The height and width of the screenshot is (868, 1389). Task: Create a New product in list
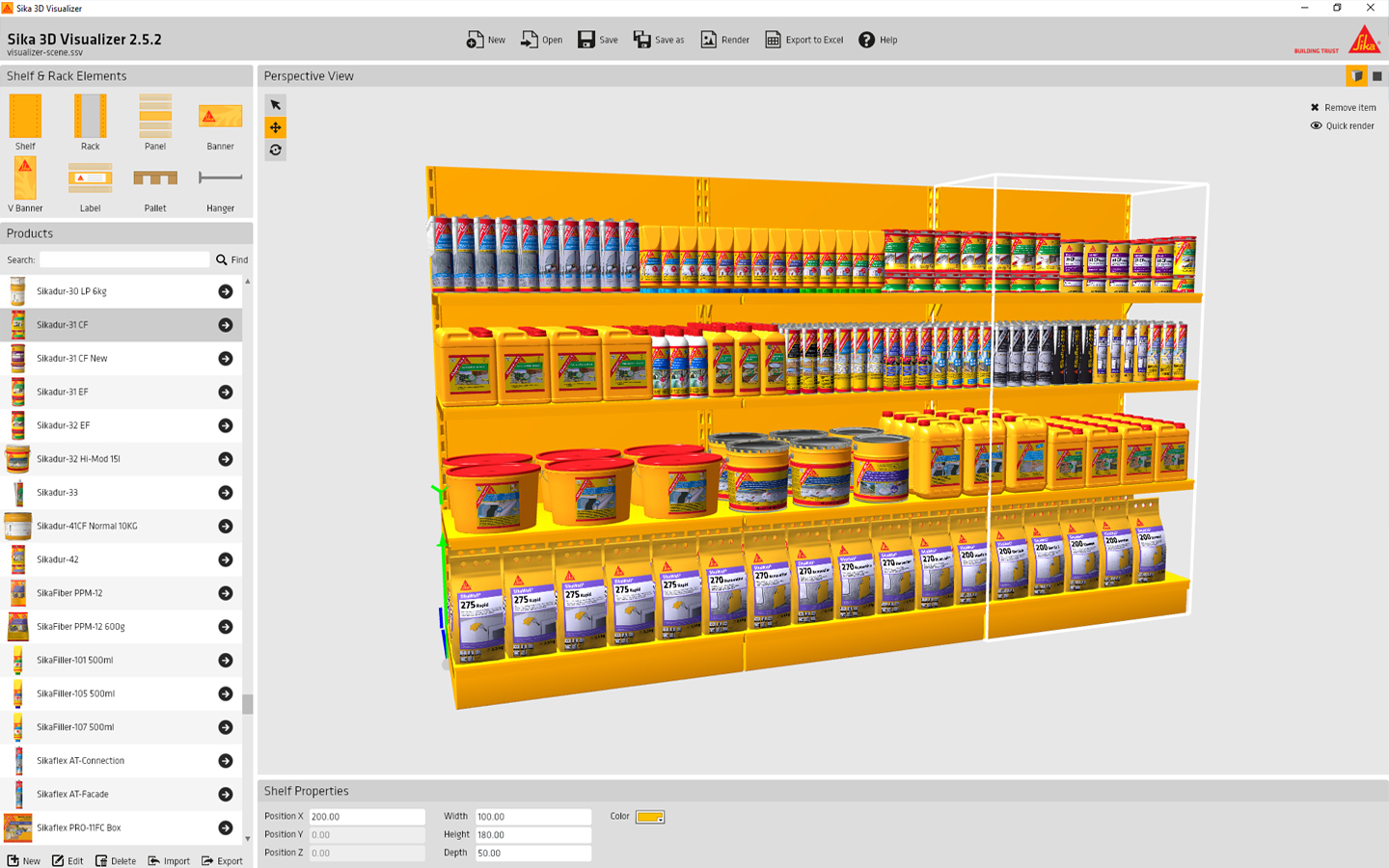tap(24, 860)
